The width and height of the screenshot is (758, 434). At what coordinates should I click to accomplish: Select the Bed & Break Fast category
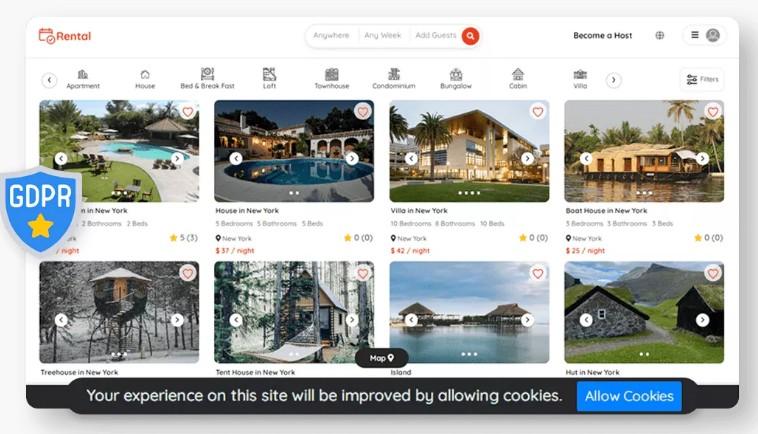[207, 78]
